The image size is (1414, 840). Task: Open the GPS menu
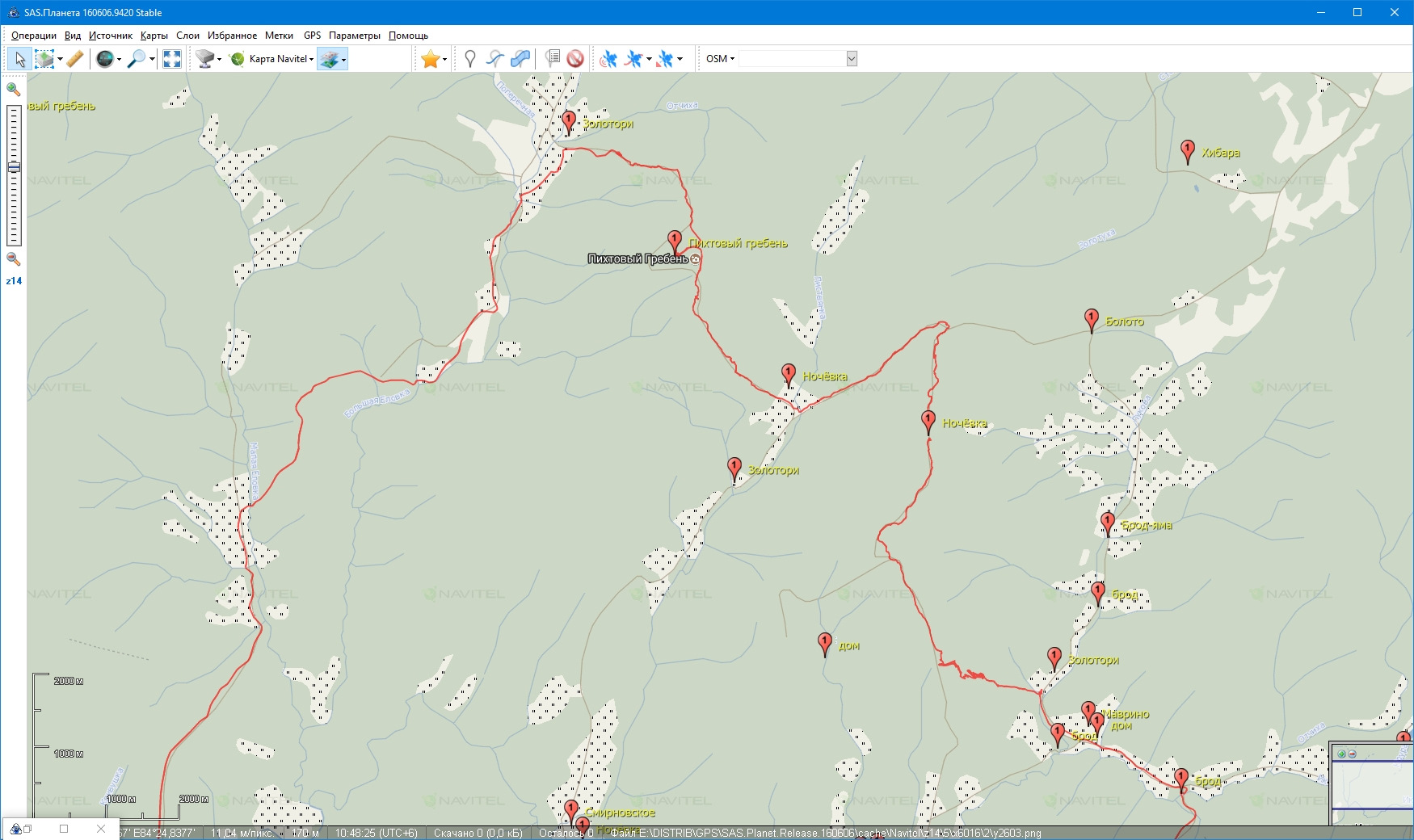pyautogui.click(x=312, y=36)
